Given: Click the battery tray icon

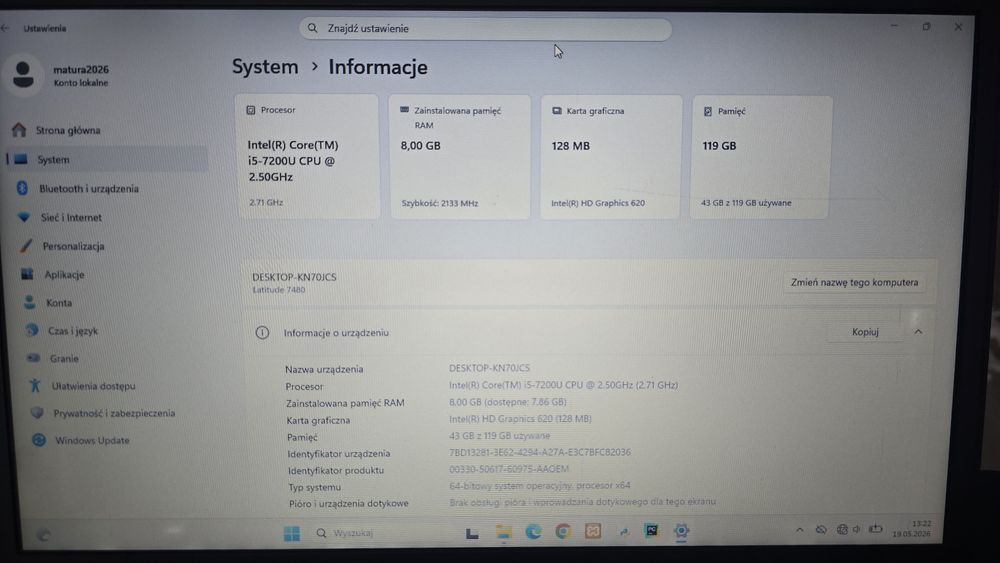Looking at the screenshot, I should [876, 529].
